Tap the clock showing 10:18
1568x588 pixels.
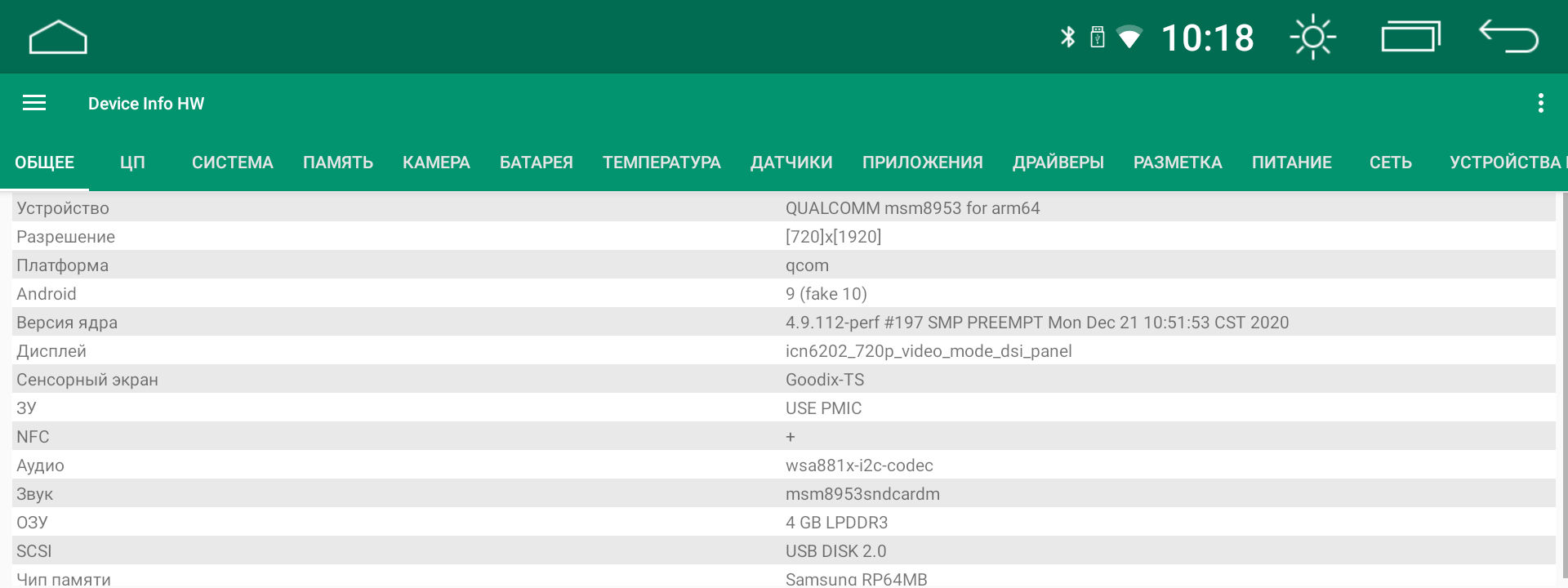1207,38
